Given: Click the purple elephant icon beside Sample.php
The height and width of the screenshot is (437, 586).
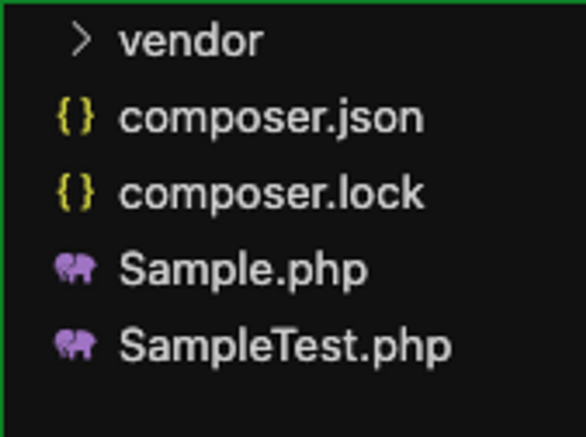Looking at the screenshot, I should 76,268.
